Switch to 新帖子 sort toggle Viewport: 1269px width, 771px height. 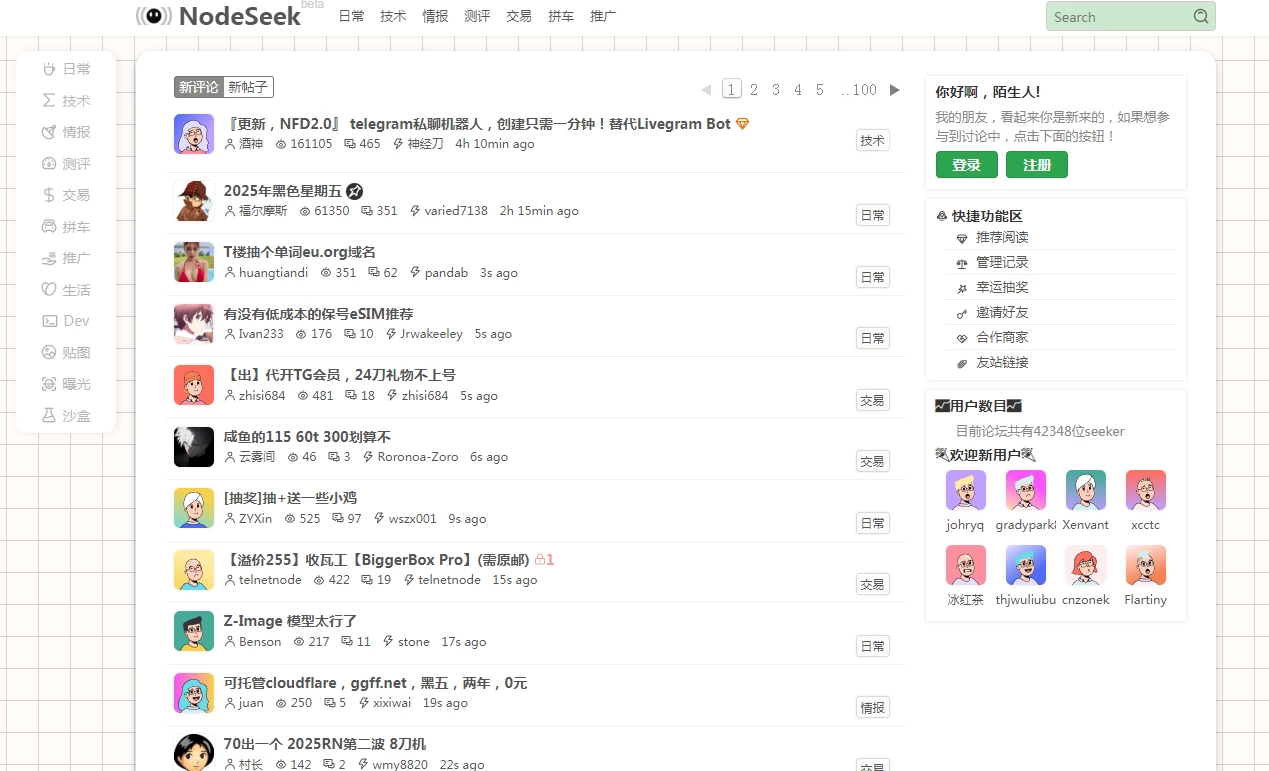click(248, 87)
